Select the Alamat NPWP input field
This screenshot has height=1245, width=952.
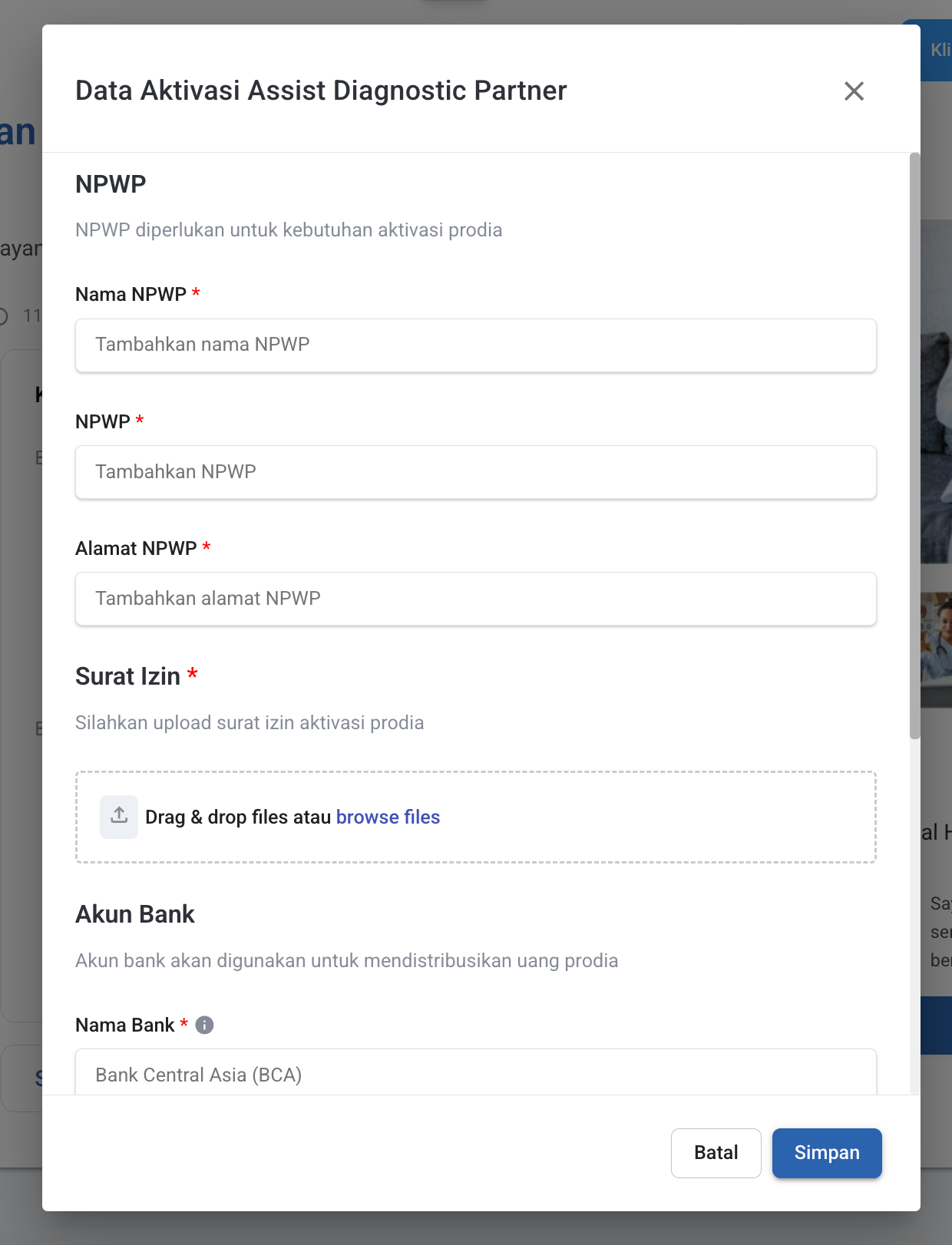[475, 599]
